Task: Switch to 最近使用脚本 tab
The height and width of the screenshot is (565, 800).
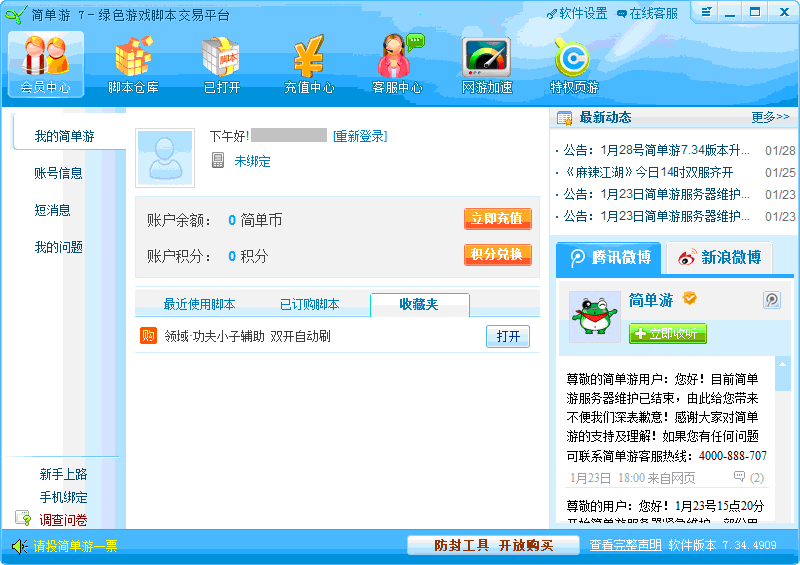Action: pyautogui.click(x=199, y=304)
